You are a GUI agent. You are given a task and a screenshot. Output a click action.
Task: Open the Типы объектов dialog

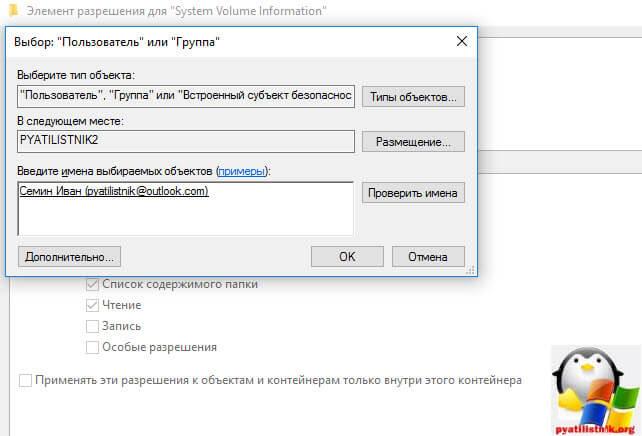pyautogui.click(x=413, y=97)
